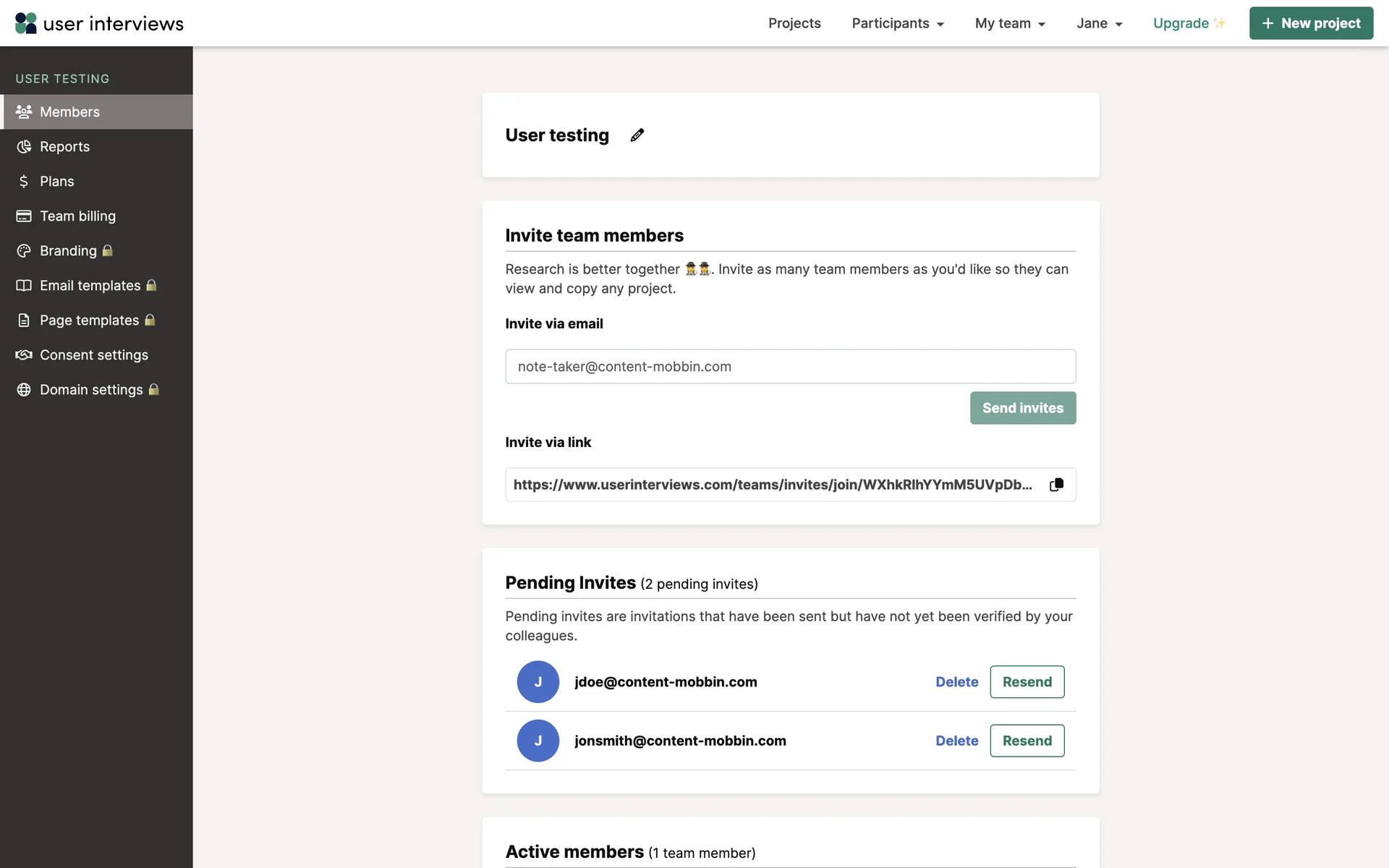Resend invite to jdoe@content-mobbin.com

(x=1027, y=682)
